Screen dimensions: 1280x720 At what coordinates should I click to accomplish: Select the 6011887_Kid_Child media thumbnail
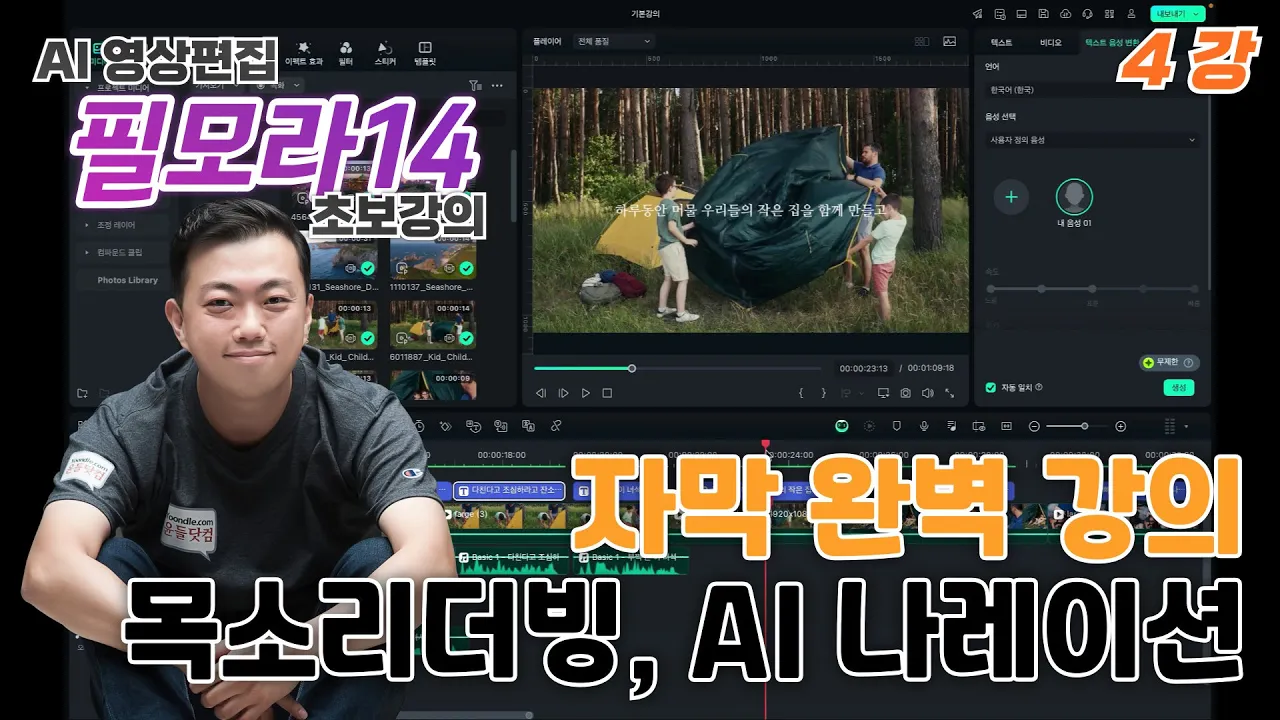(x=433, y=324)
